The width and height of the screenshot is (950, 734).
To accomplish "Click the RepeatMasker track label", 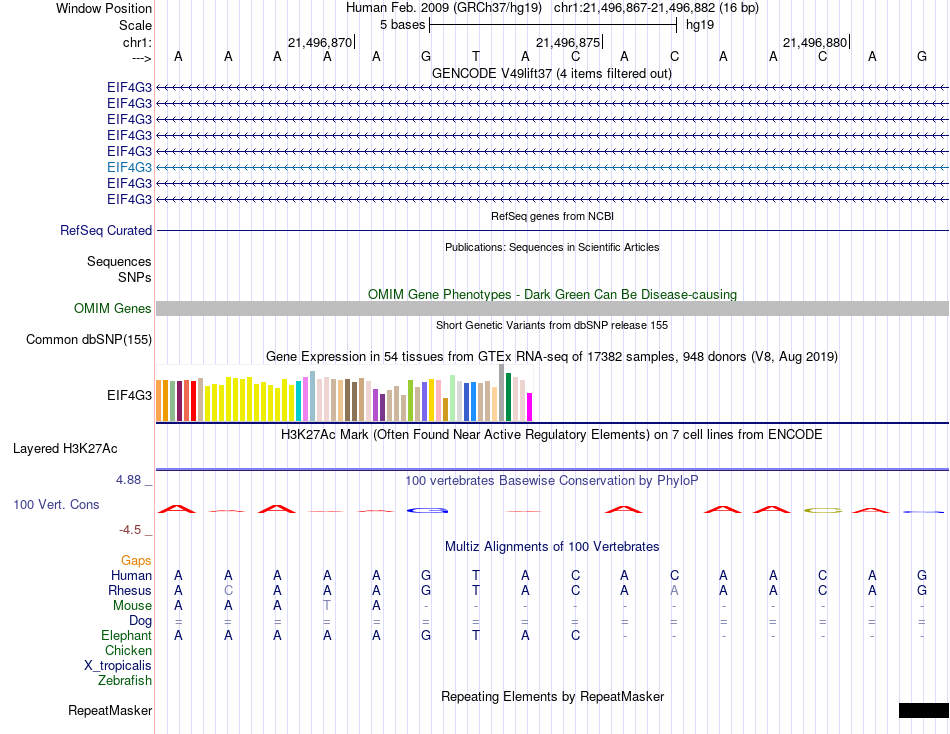I will [110, 710].
